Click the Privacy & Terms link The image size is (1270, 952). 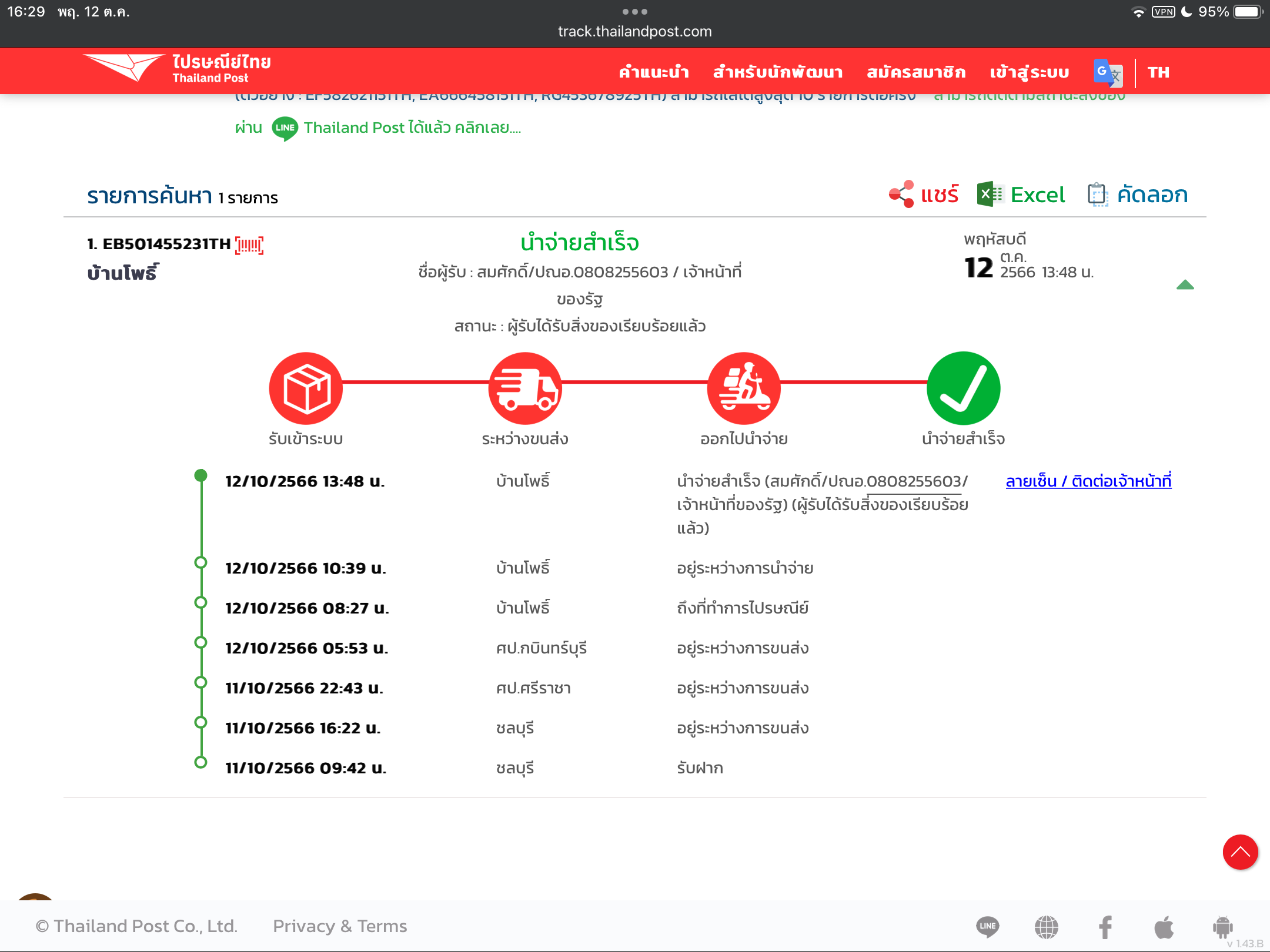(x=340, y=926)
